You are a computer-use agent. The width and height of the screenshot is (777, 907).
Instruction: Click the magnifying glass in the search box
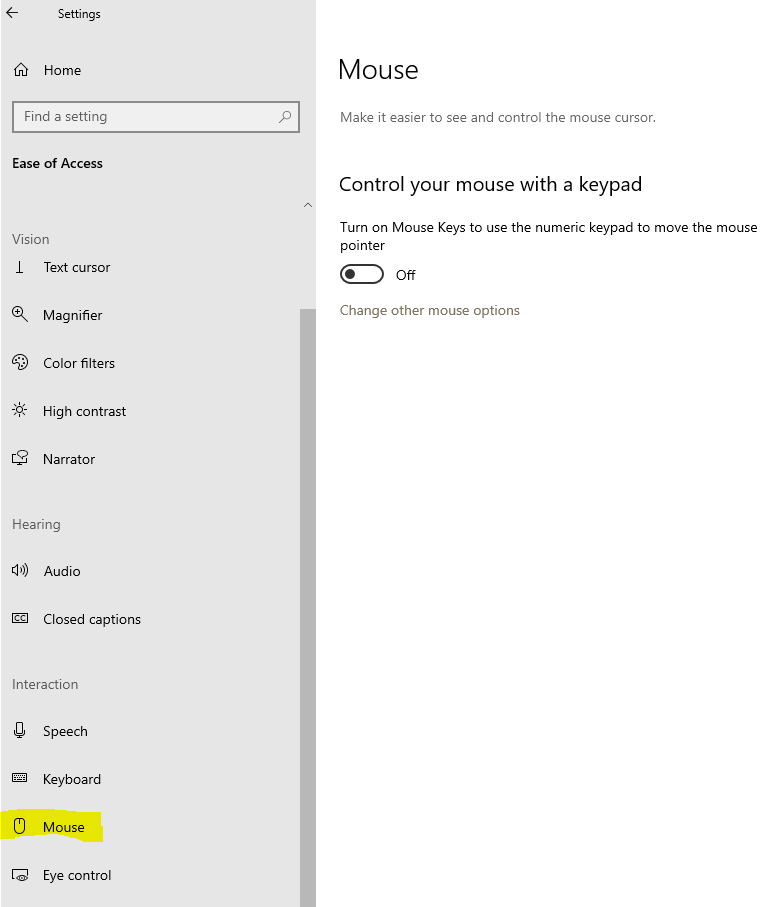pyautogui.click(x=283, y=117)
